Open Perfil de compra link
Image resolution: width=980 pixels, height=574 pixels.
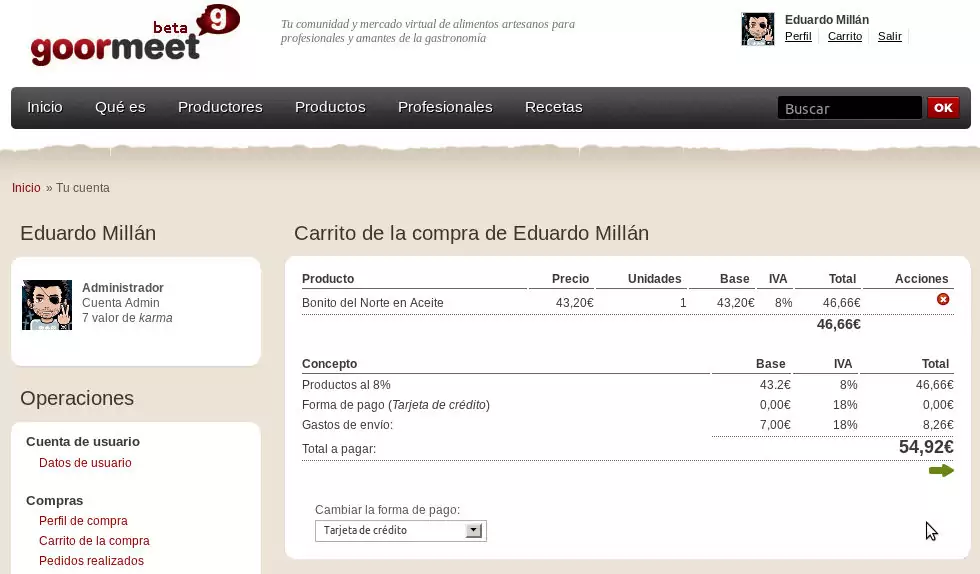[83, 521]
